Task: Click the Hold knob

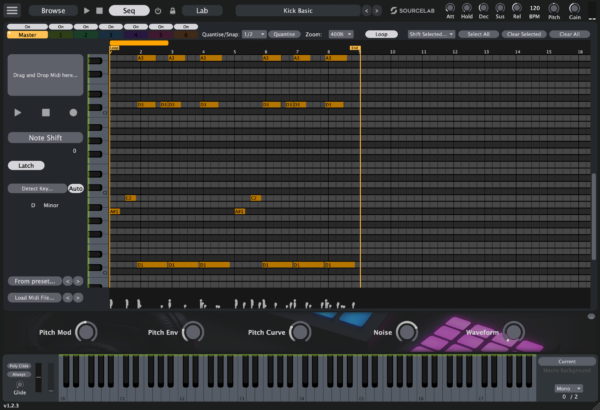Action: pyautogui.click(x=466, y=8)
